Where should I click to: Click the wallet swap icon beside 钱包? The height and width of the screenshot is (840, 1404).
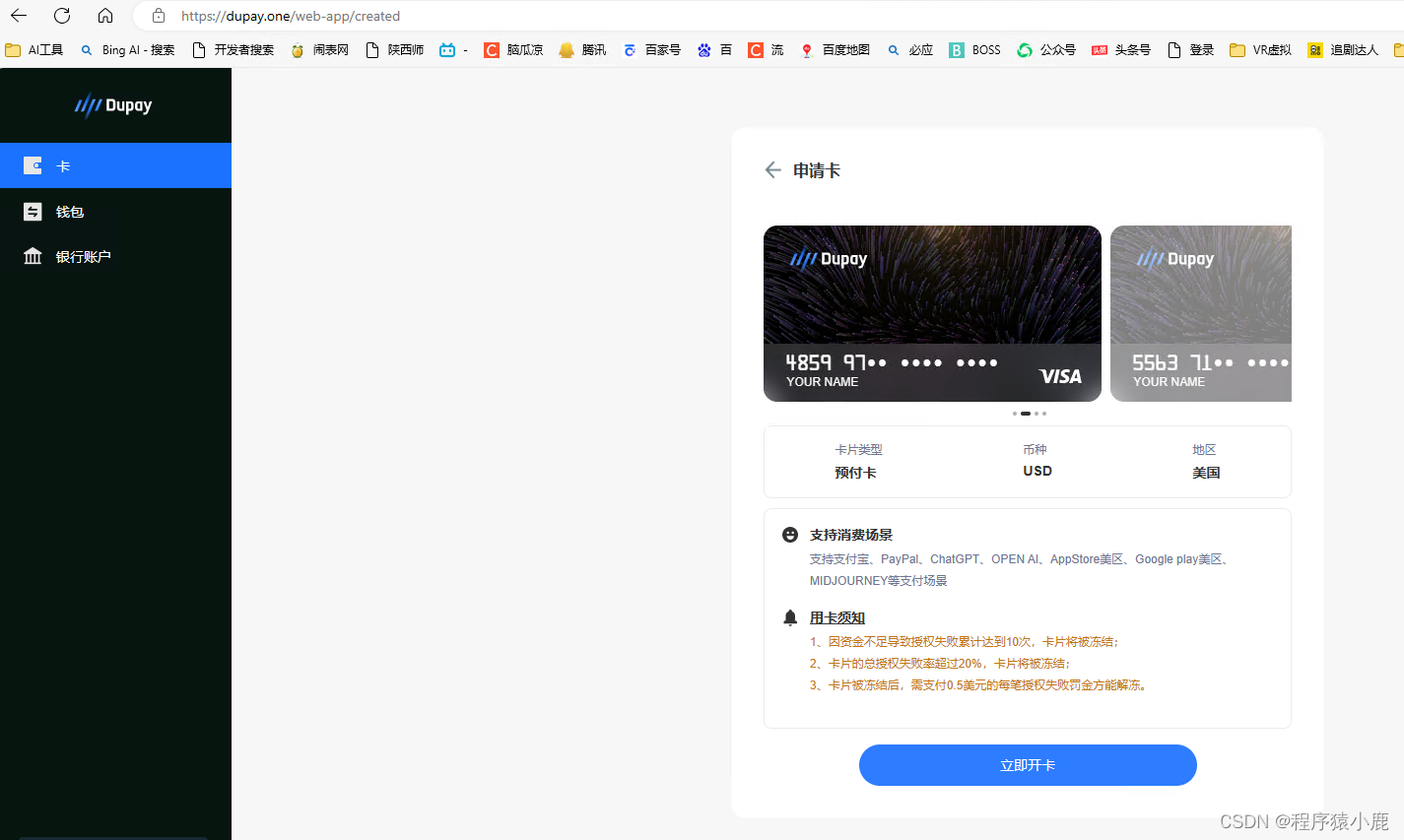33,212
